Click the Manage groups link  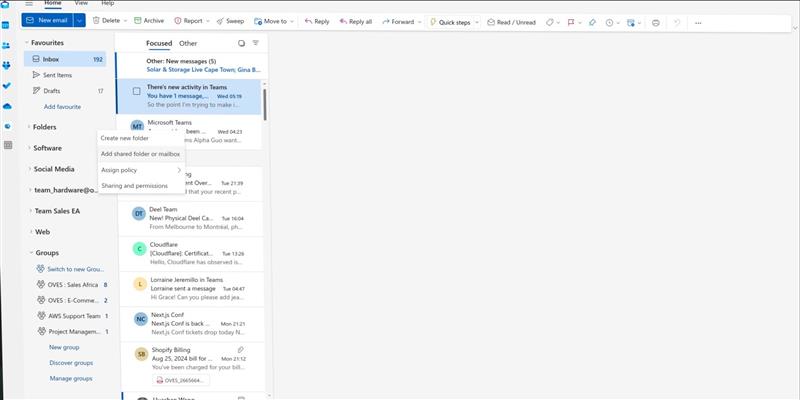(71, 379)
